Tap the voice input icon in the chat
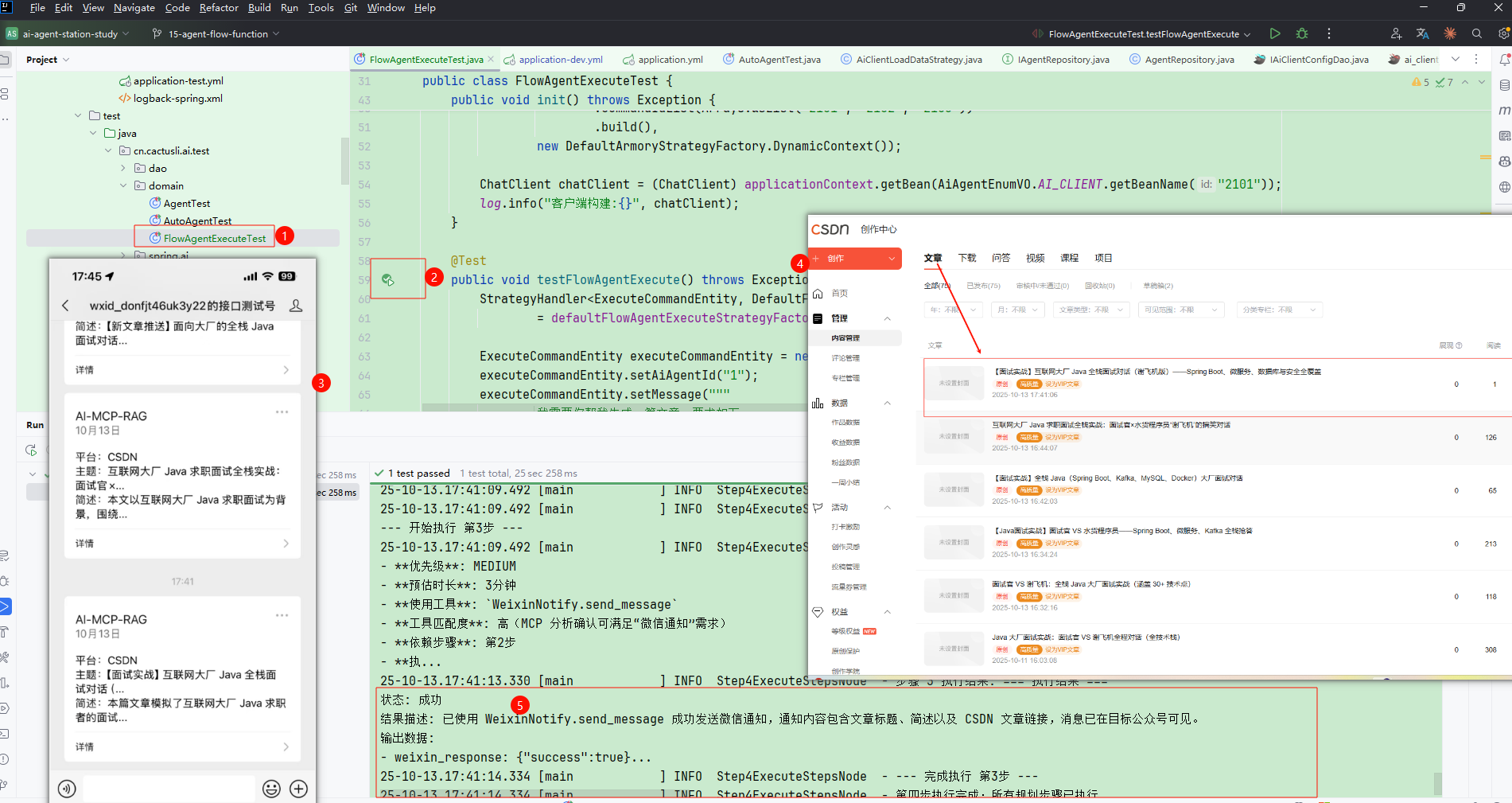This screenshot has height=803, width=1512. click(x=67, y=789)
